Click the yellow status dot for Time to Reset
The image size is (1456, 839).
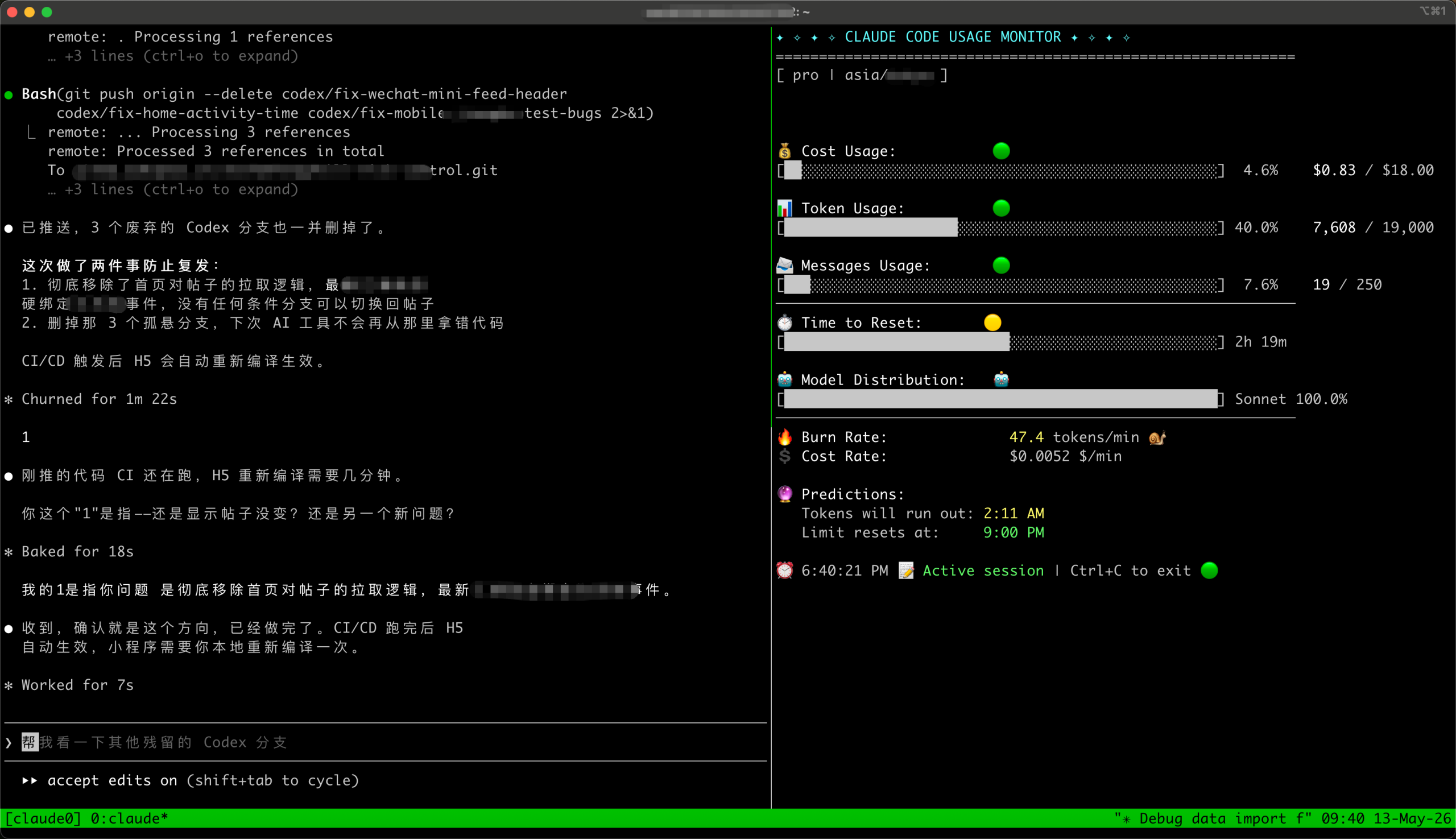click(x=993, y=323)
